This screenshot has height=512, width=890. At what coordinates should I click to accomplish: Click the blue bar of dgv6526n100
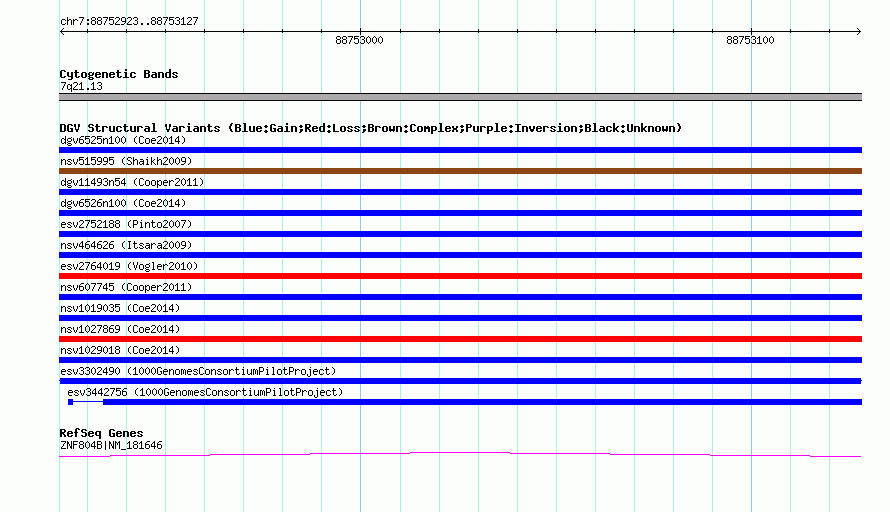coord(460,213)
